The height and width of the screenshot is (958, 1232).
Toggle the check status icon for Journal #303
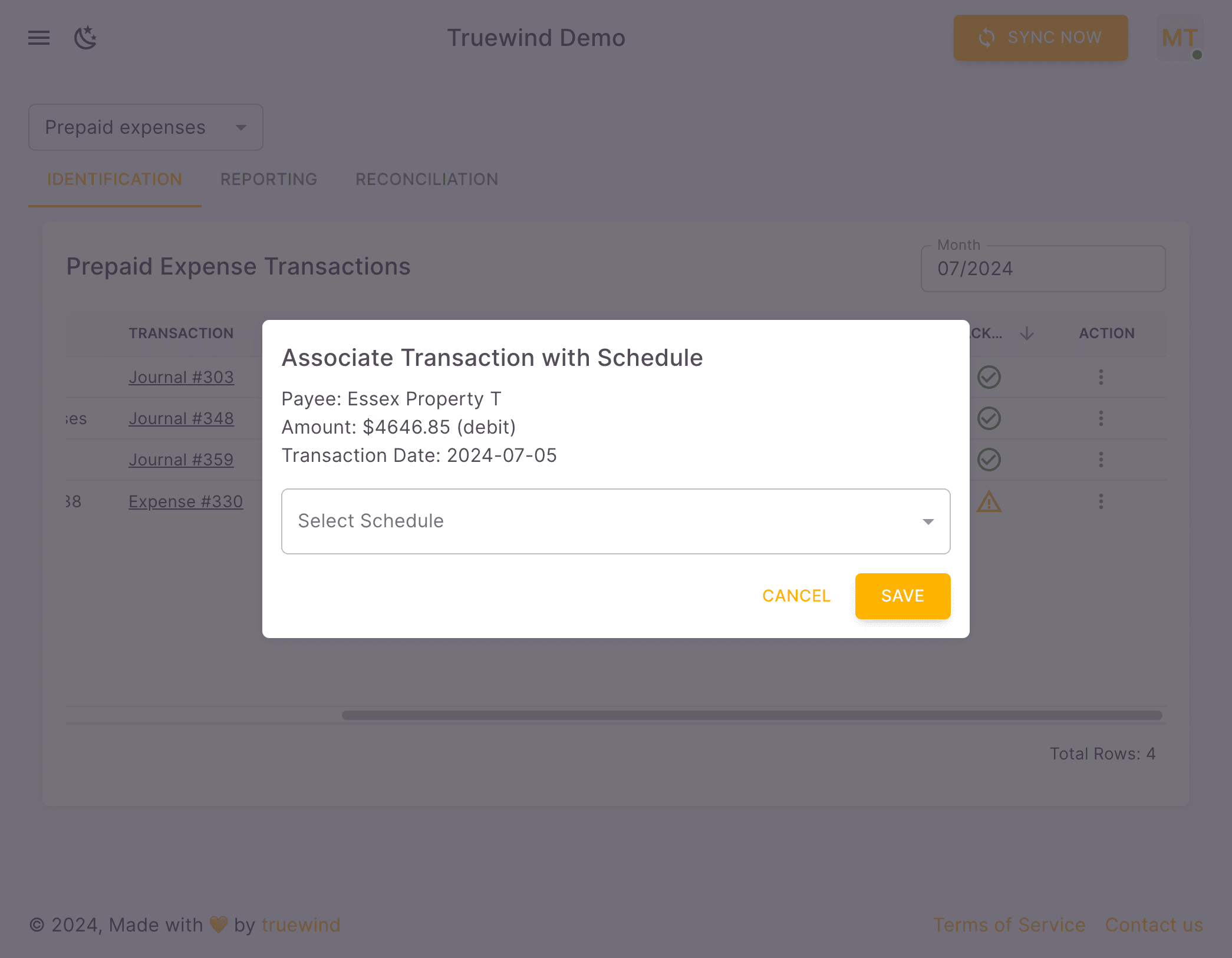[x=989, y=377]
